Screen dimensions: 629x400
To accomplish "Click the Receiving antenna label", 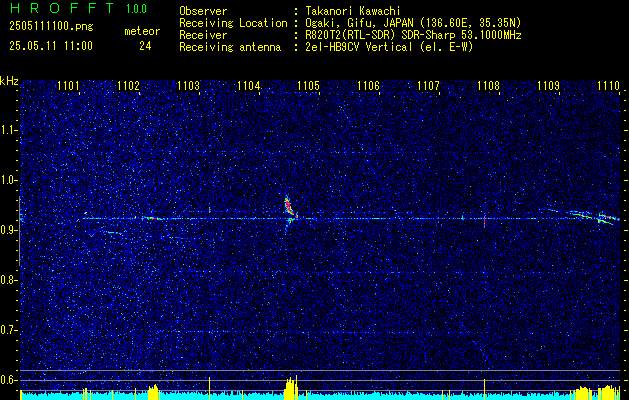I will [x=230, y=47].
